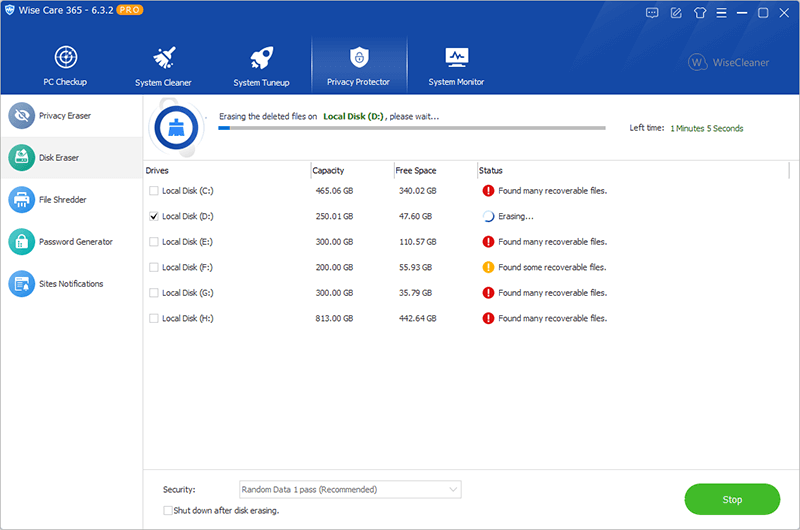Image resolution: width=800 pixels, height=530 pixels.
Task: Open the Security method dropdown
Action: pyautogui.click(x=350, y=489)
